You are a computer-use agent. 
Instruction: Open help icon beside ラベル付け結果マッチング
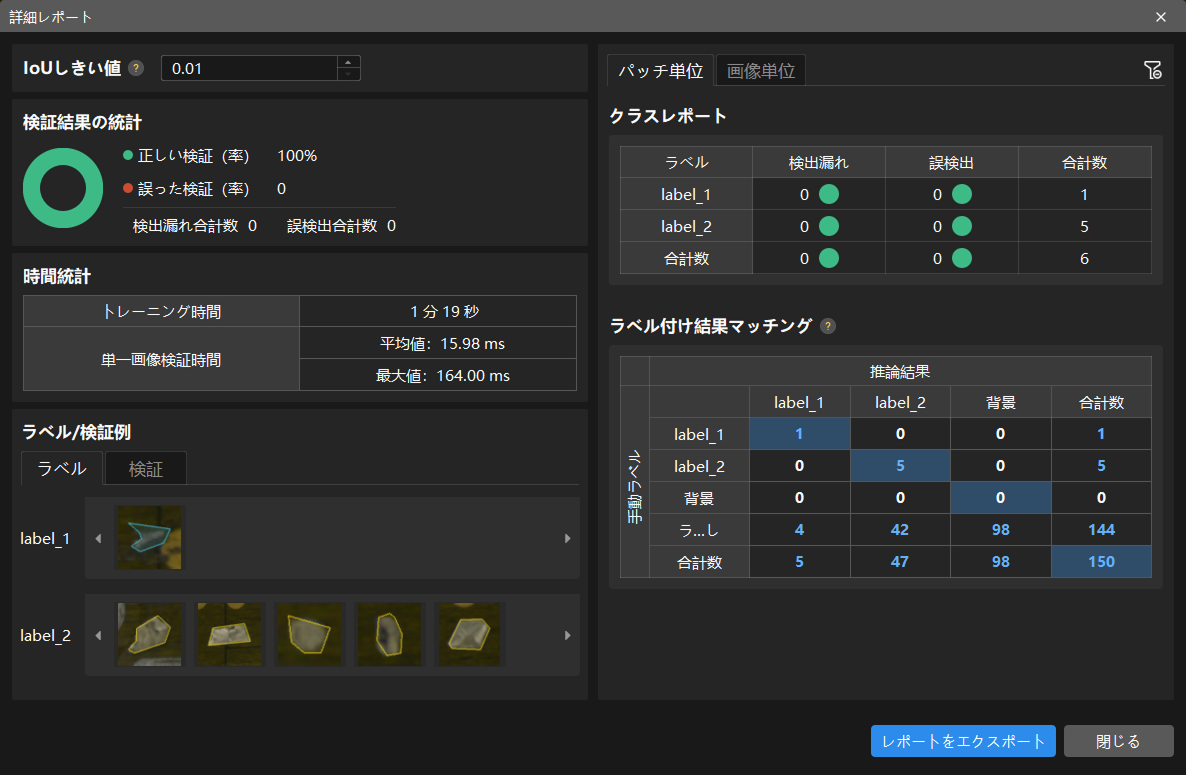click(x=828, y=326)
